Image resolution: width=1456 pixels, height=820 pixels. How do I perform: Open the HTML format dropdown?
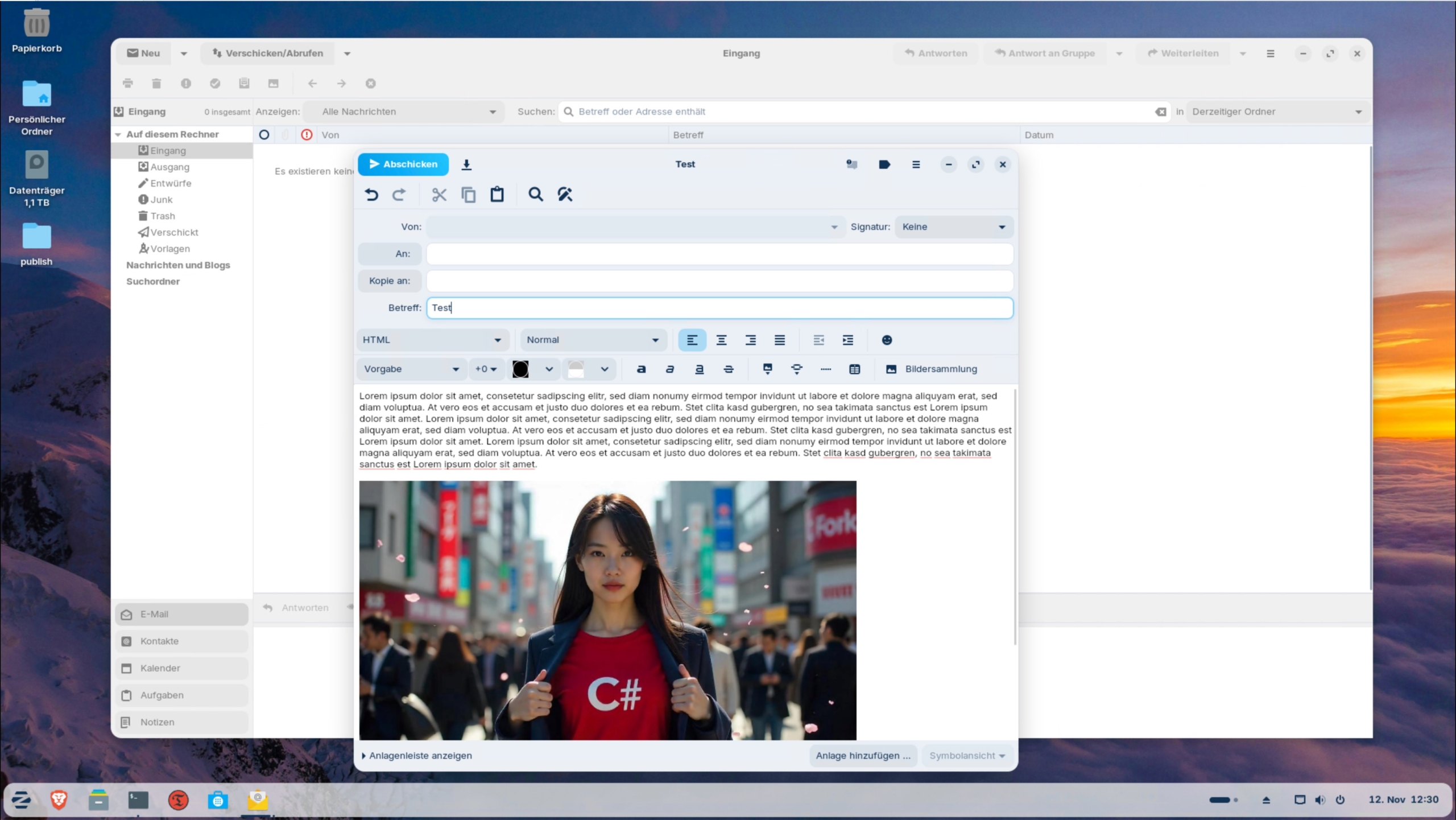[432, 340]
